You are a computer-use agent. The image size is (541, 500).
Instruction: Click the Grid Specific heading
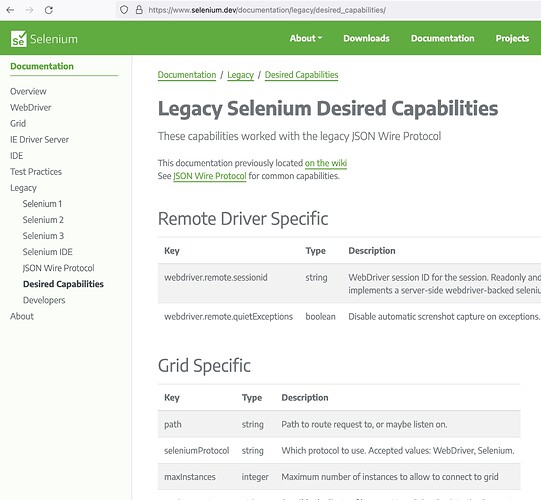[x=204, y=366]
